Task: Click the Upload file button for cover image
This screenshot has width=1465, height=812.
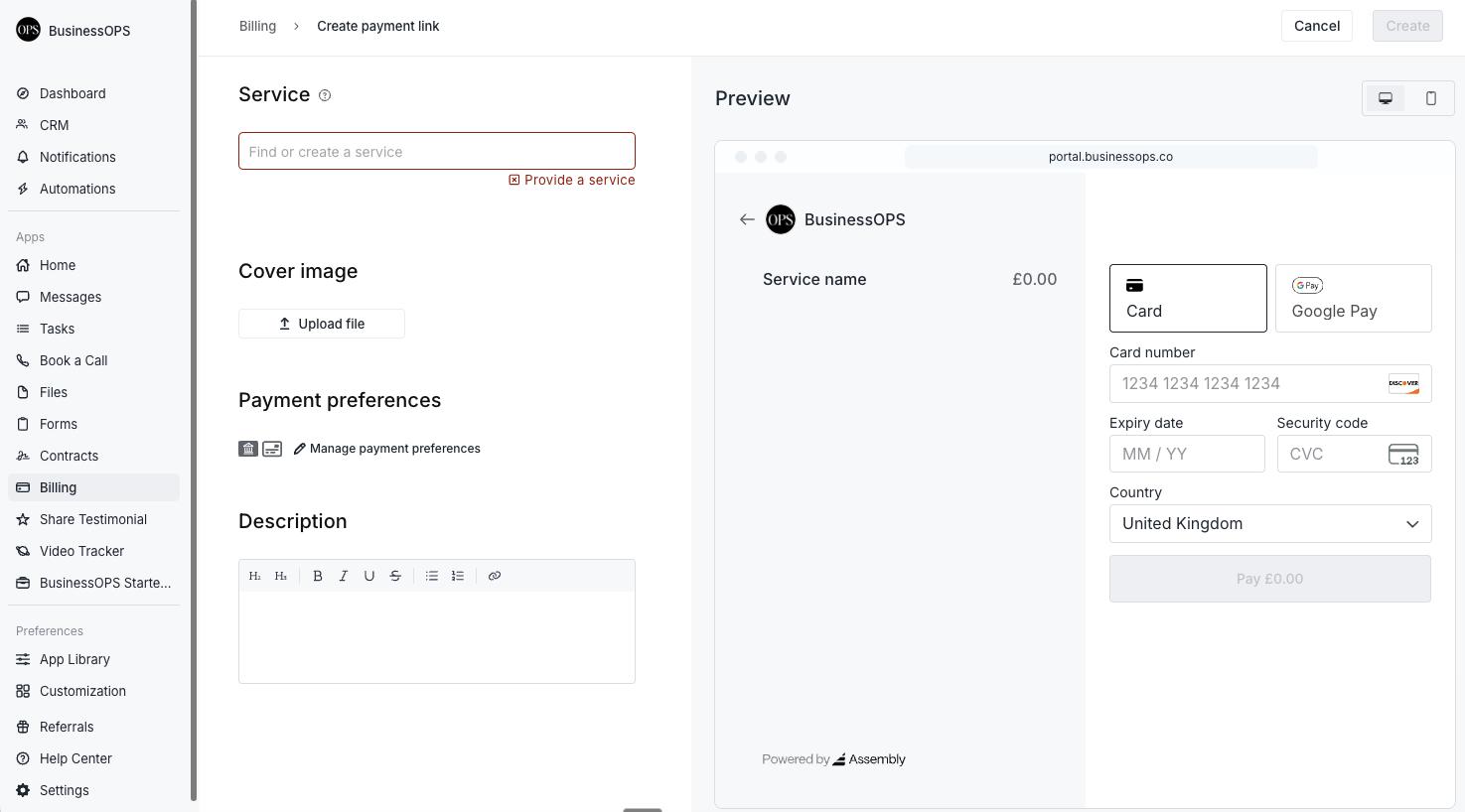Action: click(321, 323)
